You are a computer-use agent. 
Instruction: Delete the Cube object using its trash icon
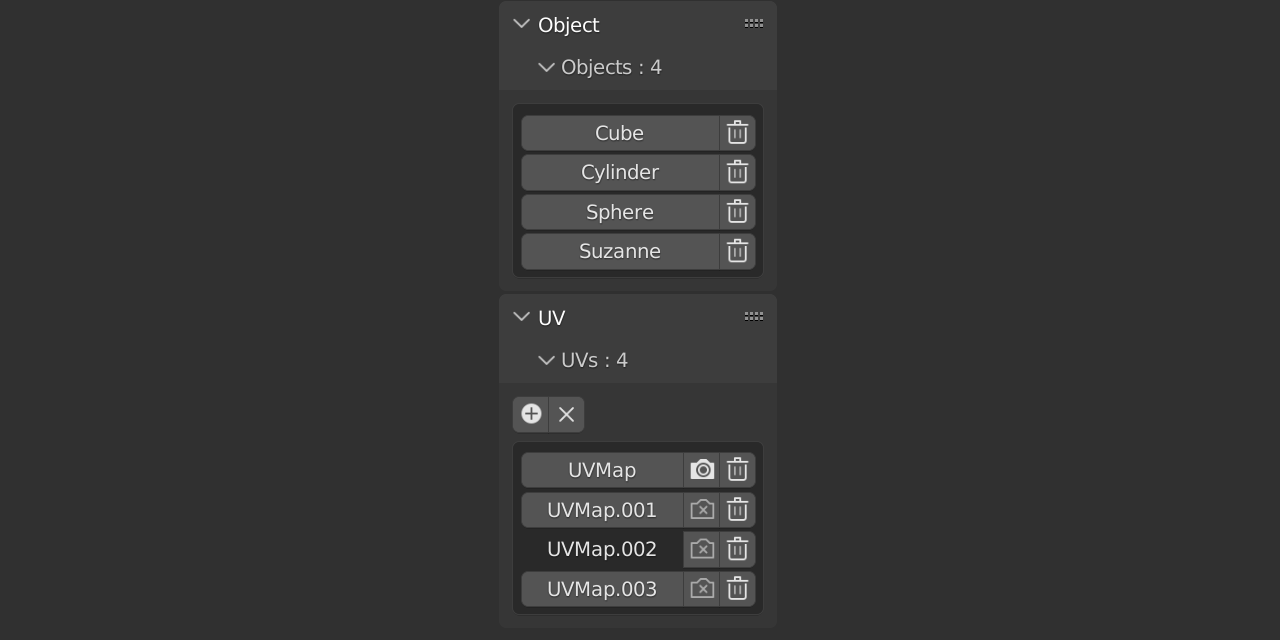tap(737, 131)
